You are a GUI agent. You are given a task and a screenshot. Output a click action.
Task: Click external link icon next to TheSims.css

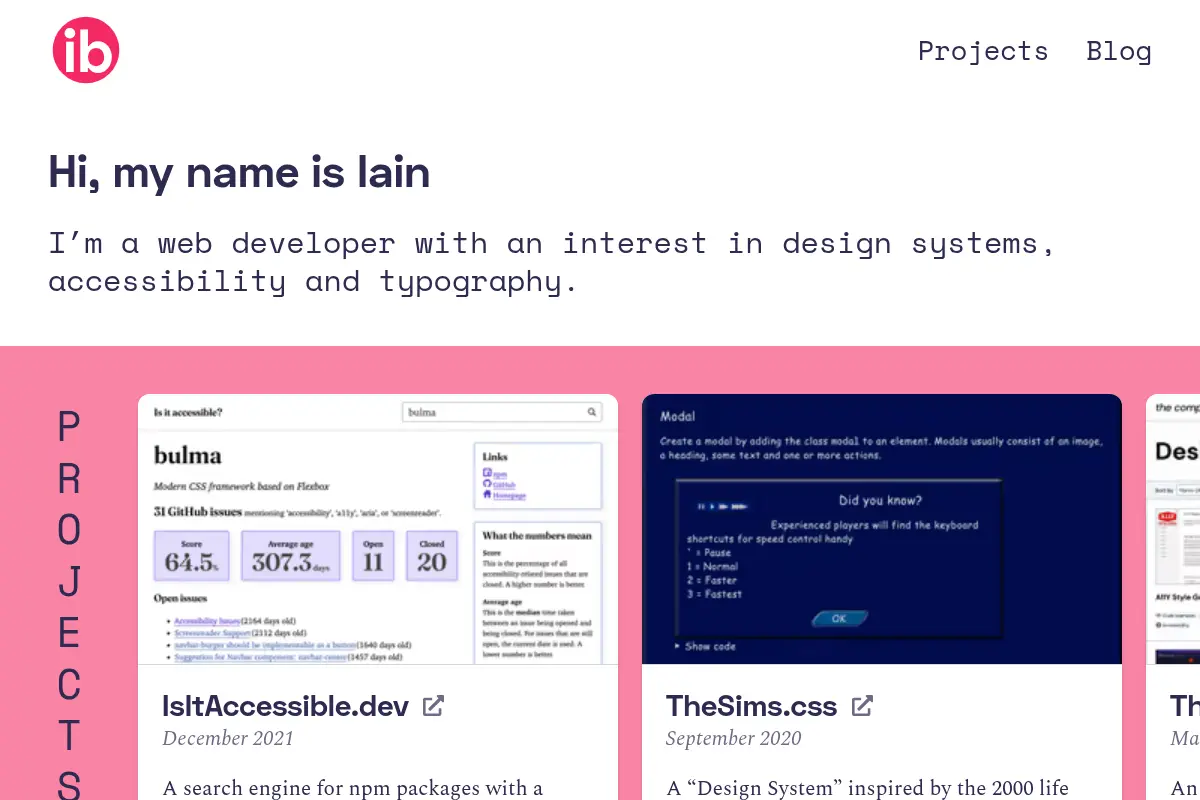coord(862,706)
